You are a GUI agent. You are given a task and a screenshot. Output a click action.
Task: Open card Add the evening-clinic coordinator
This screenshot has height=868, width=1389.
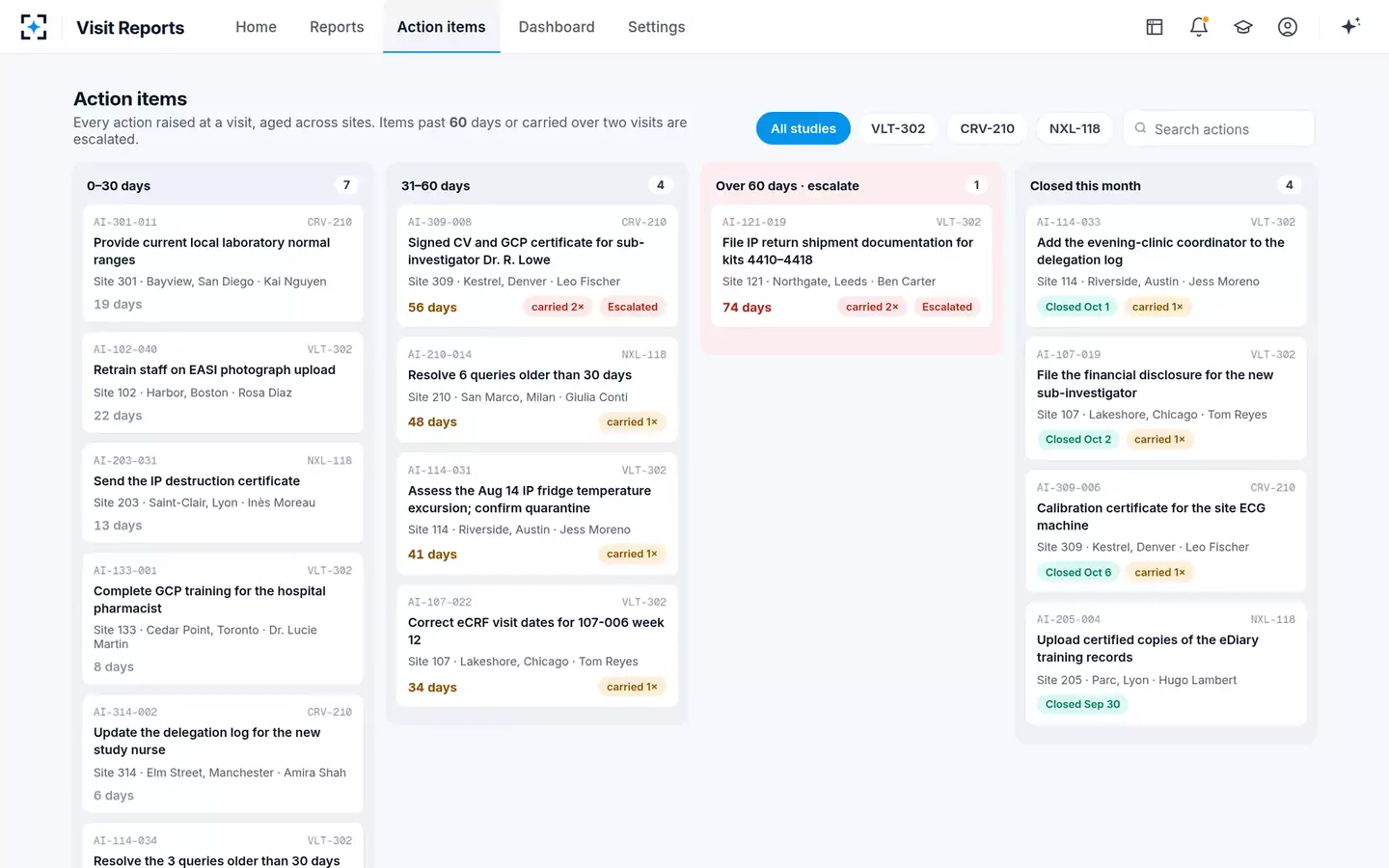click(x=1166, y=265)
